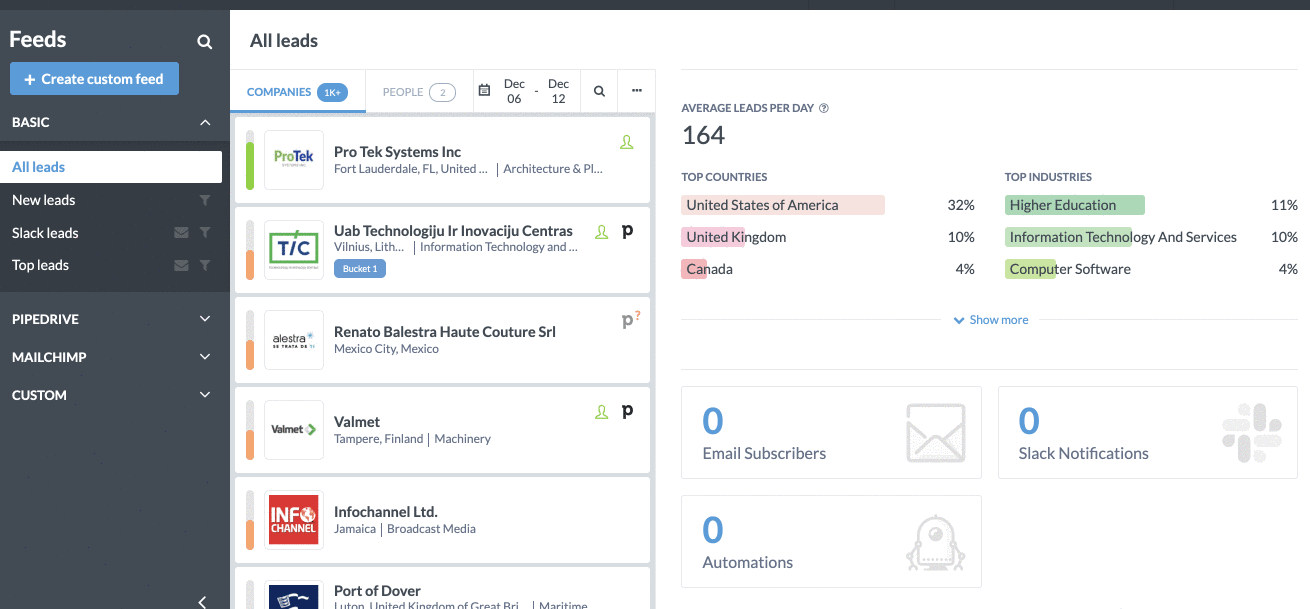
Task: Switch to the COMPANIES tab
Action: pos(297,92)
